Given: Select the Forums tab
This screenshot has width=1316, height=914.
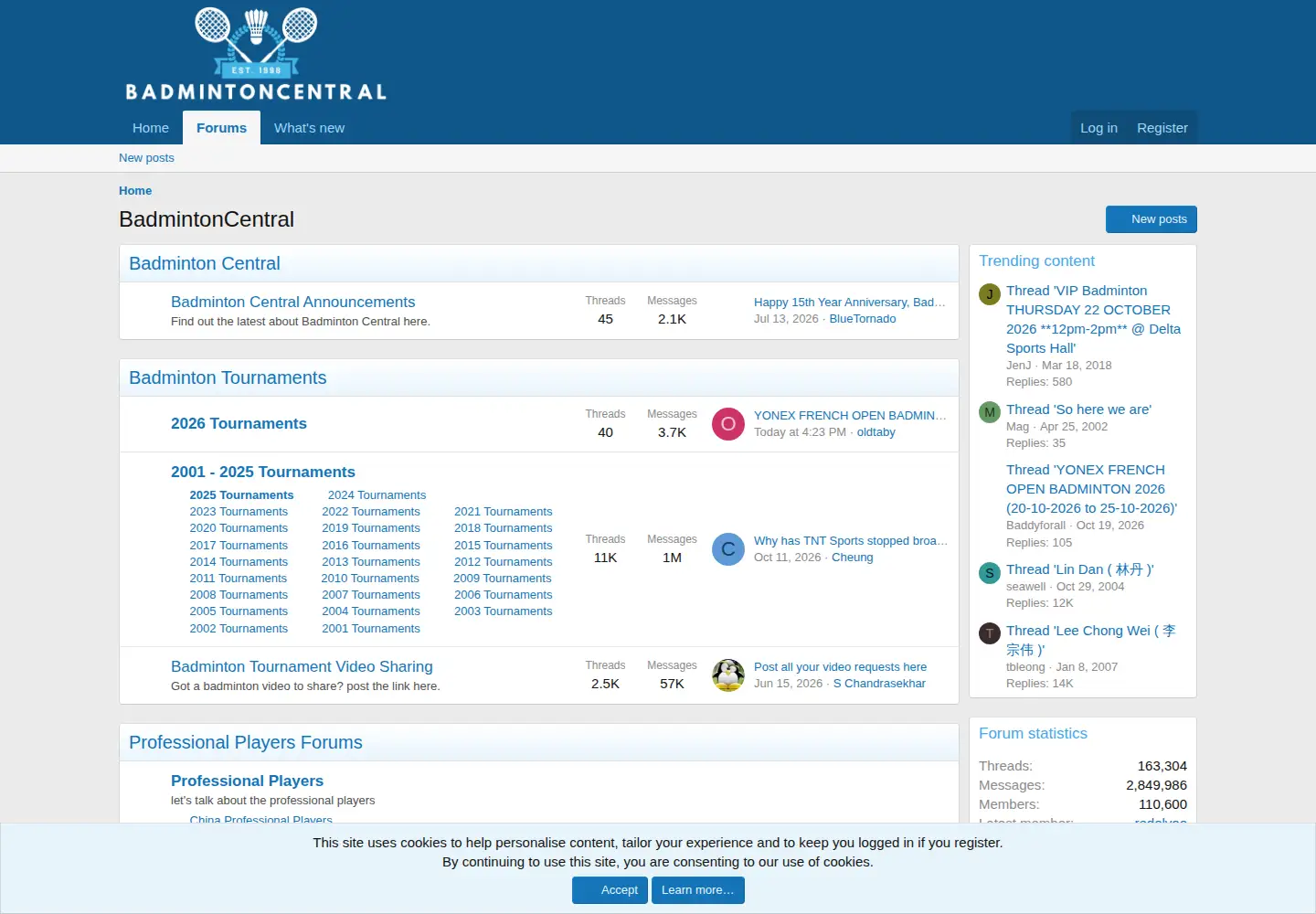Looking at the screenshot, I should pyautogui.click(x=221, y=128).
